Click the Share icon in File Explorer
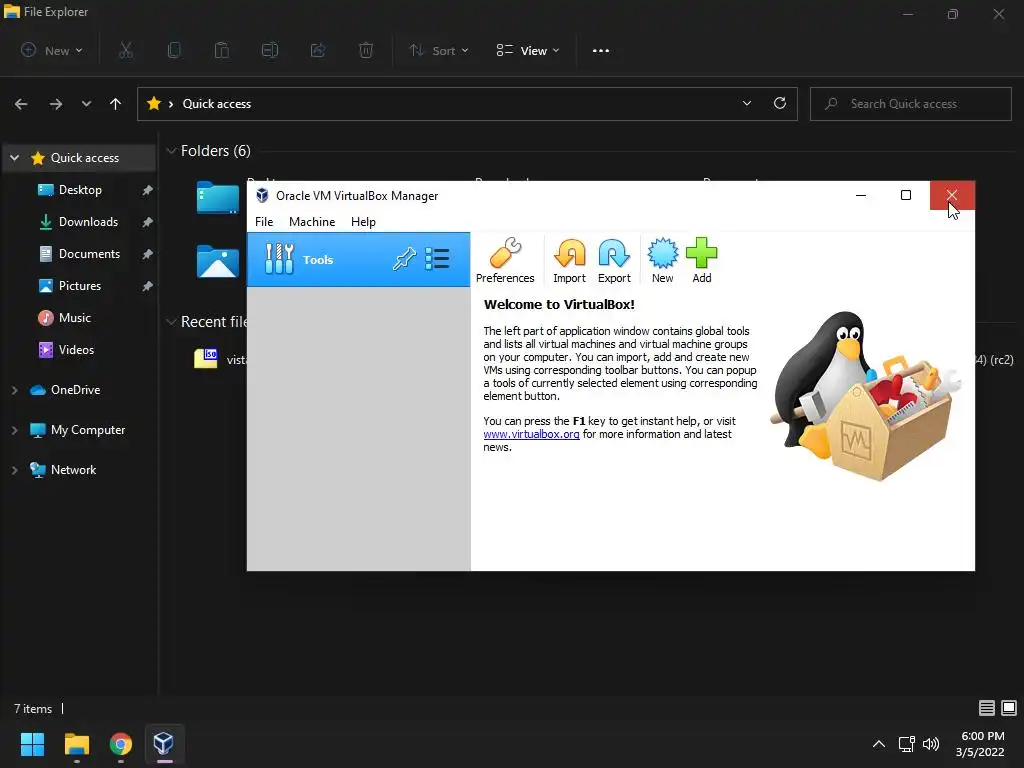The width and height of the screenshot is (1024, 768). point(317,50)
